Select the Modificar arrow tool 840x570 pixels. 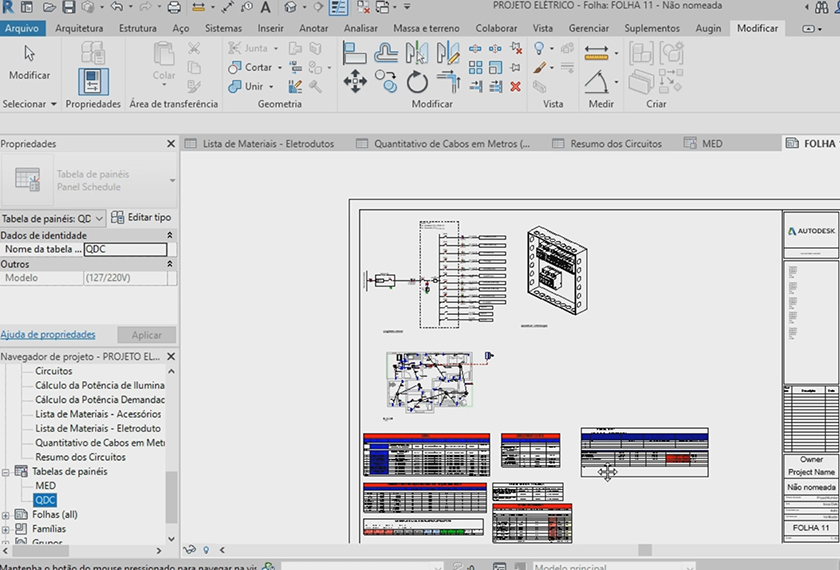pyautogui.click(x=29, y=55)
